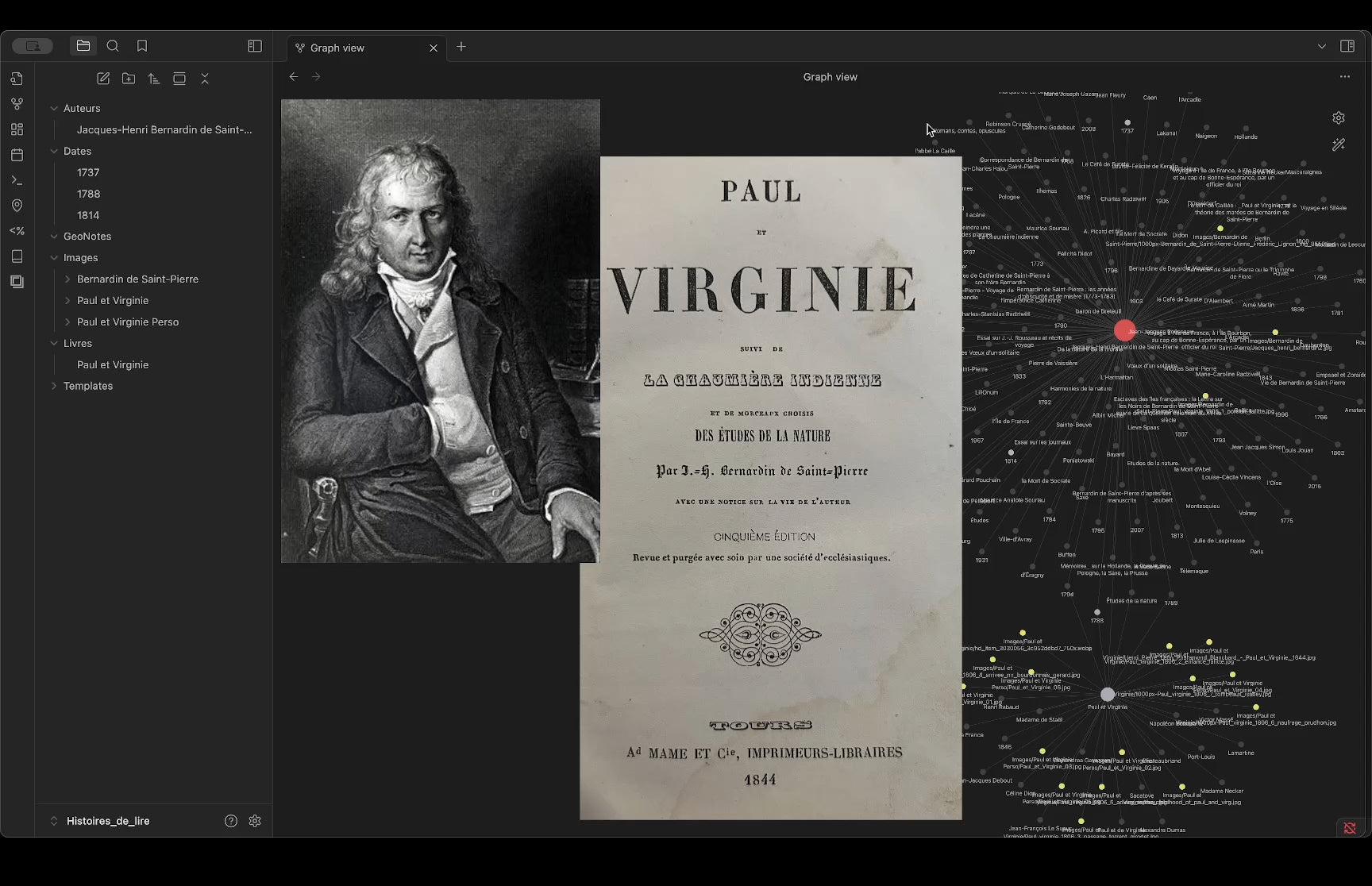Open the Search panel in sidebar

pyautogui.click(x=113, y=46)
